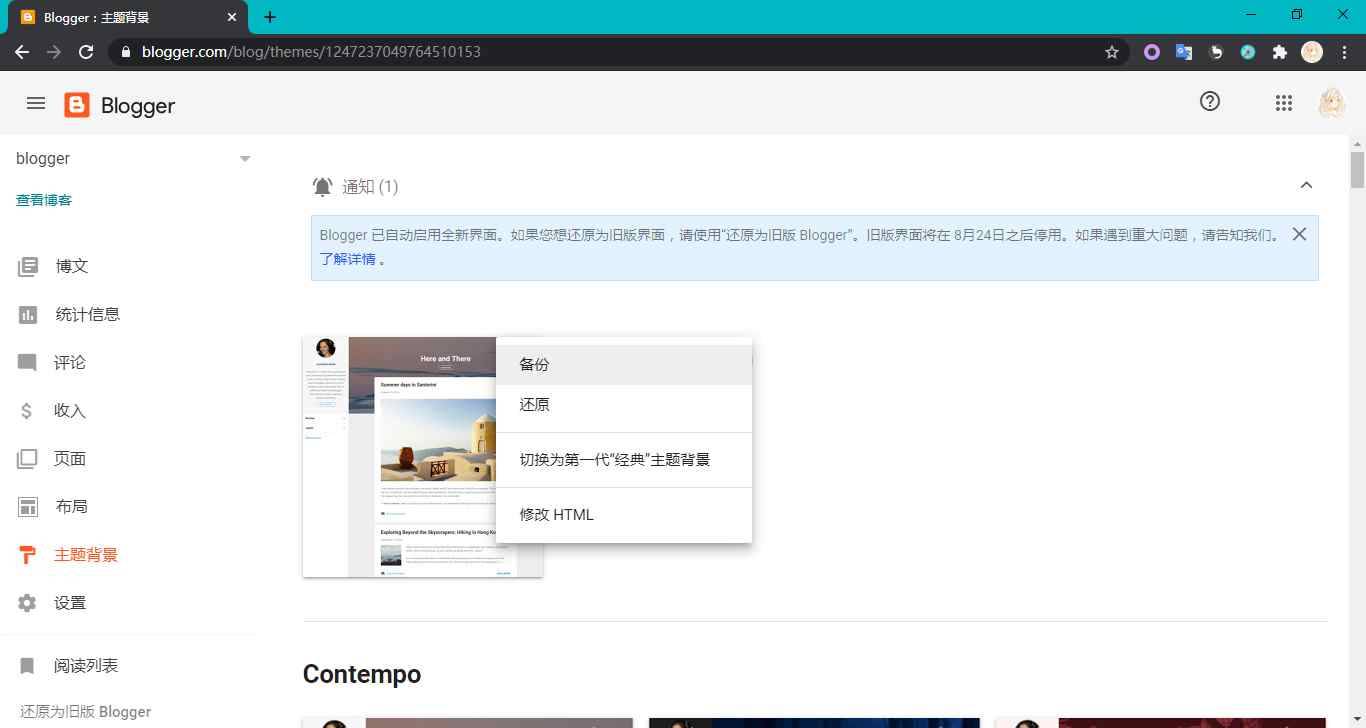Open 布局 in the sidebar
The image size is (1366, 728).
pos(72,507)
